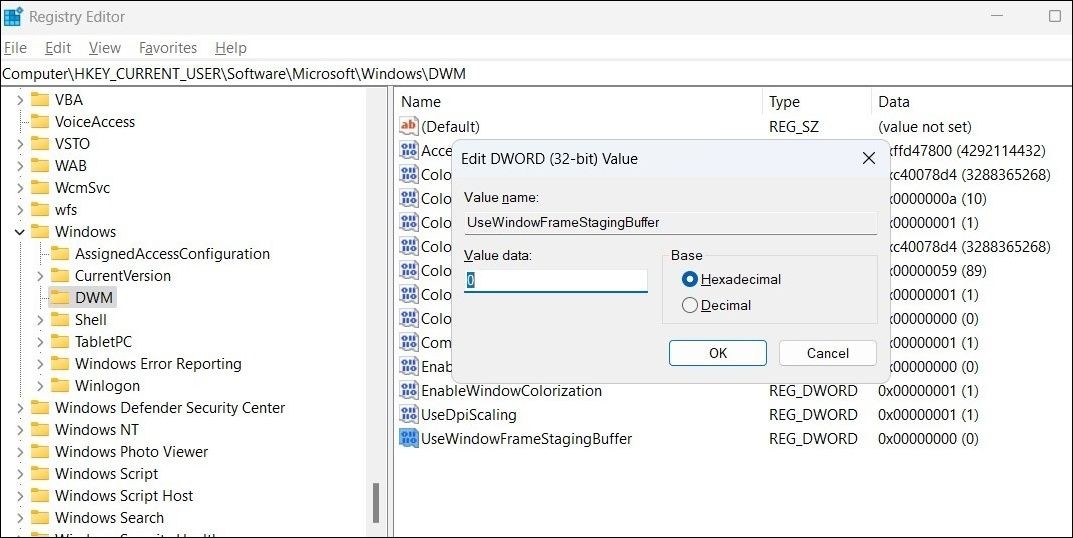The height and width of the screenshot is (538, 1073).
Task: Cancel the Edit DWORD dialog
Action: pyautogui.click(x=827, y=353)
